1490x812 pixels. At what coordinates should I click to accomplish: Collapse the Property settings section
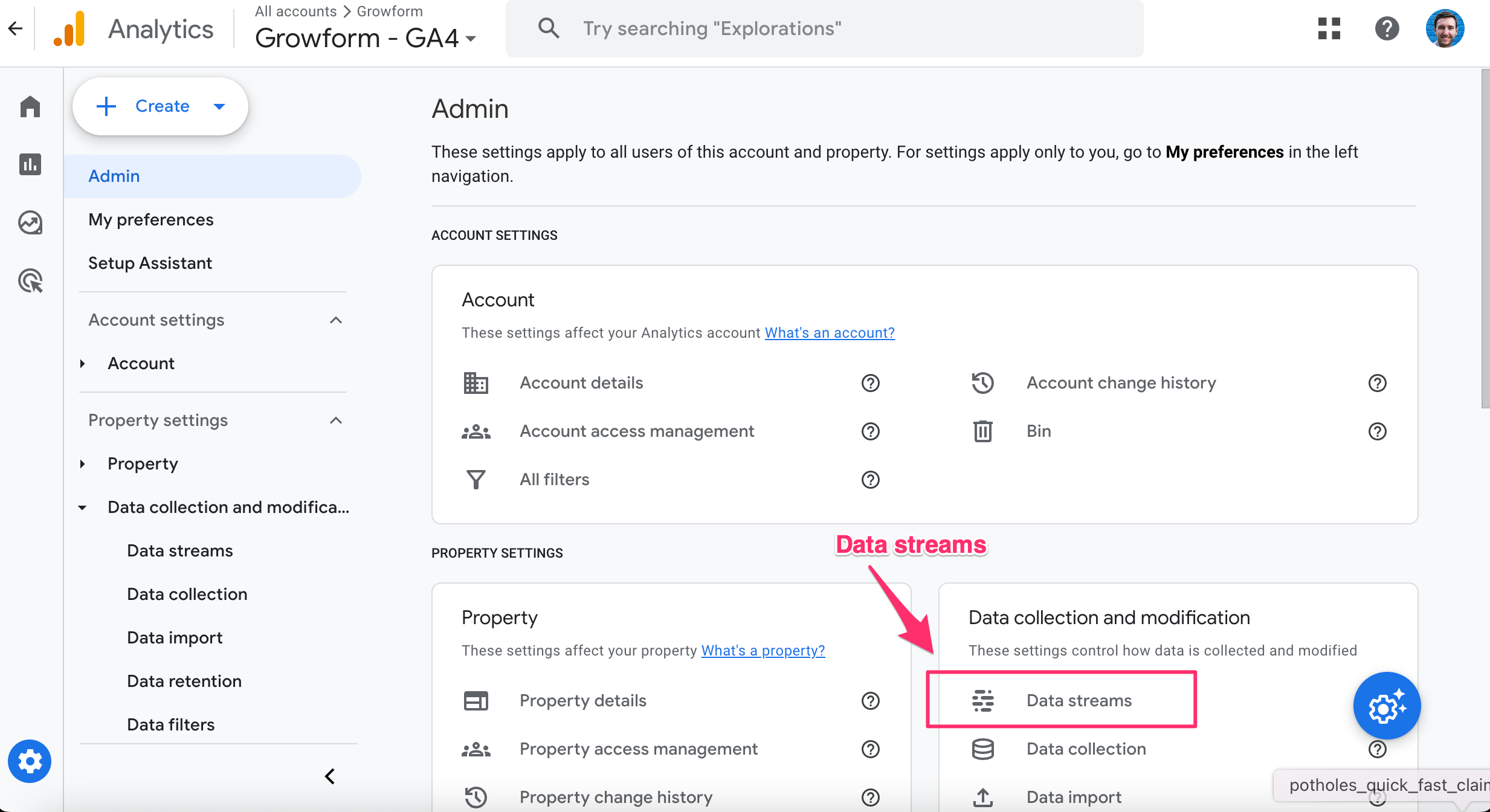click(x=336, y=420)
